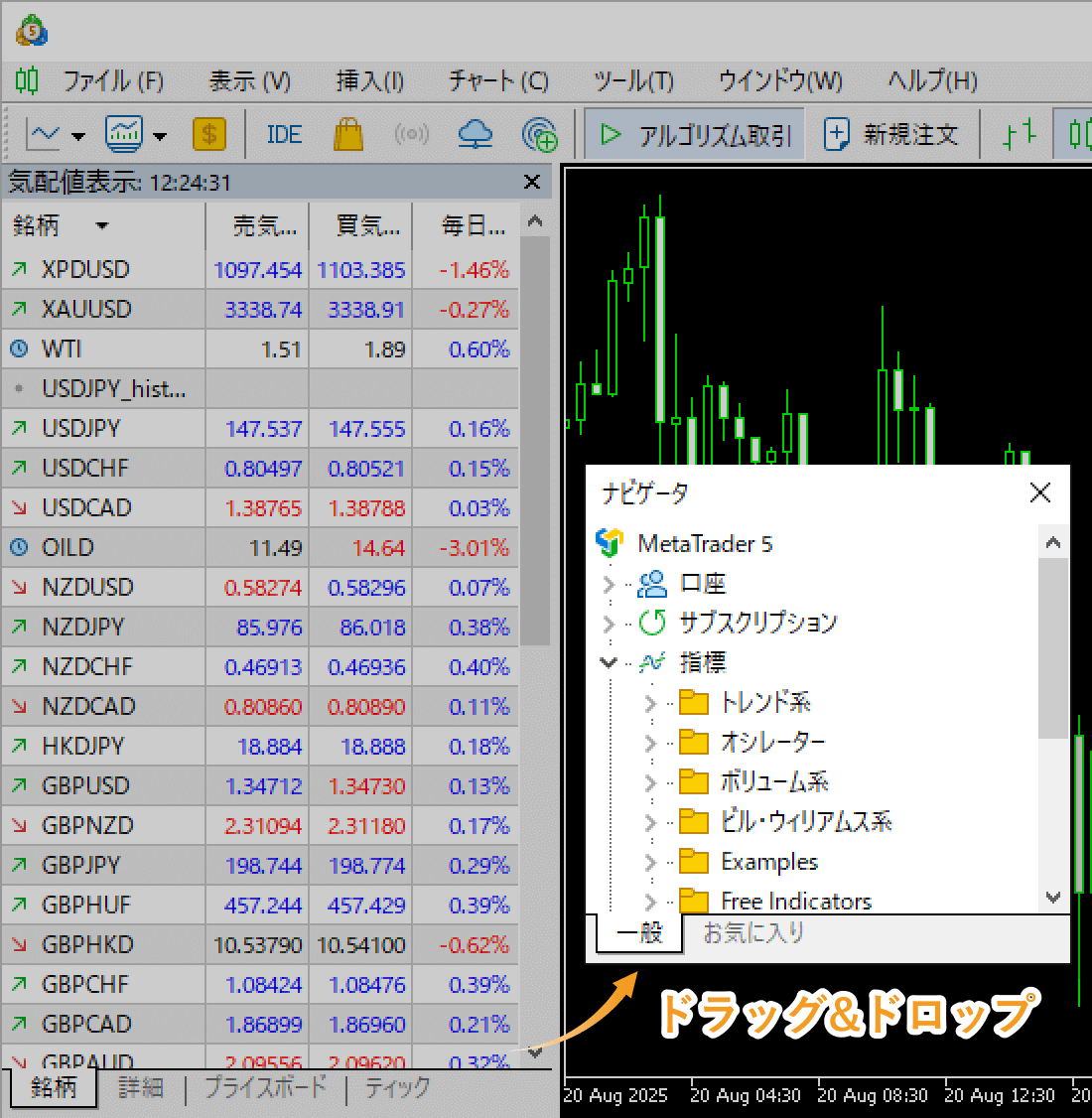
Task: Switch to the お気に入り tab
Action: point(753,933)
